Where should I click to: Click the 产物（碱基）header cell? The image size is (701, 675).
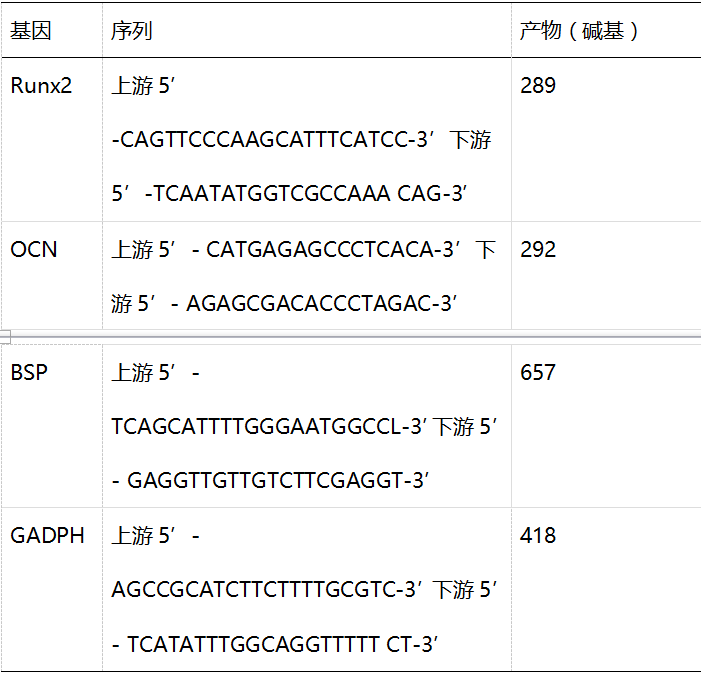[579, 31]
